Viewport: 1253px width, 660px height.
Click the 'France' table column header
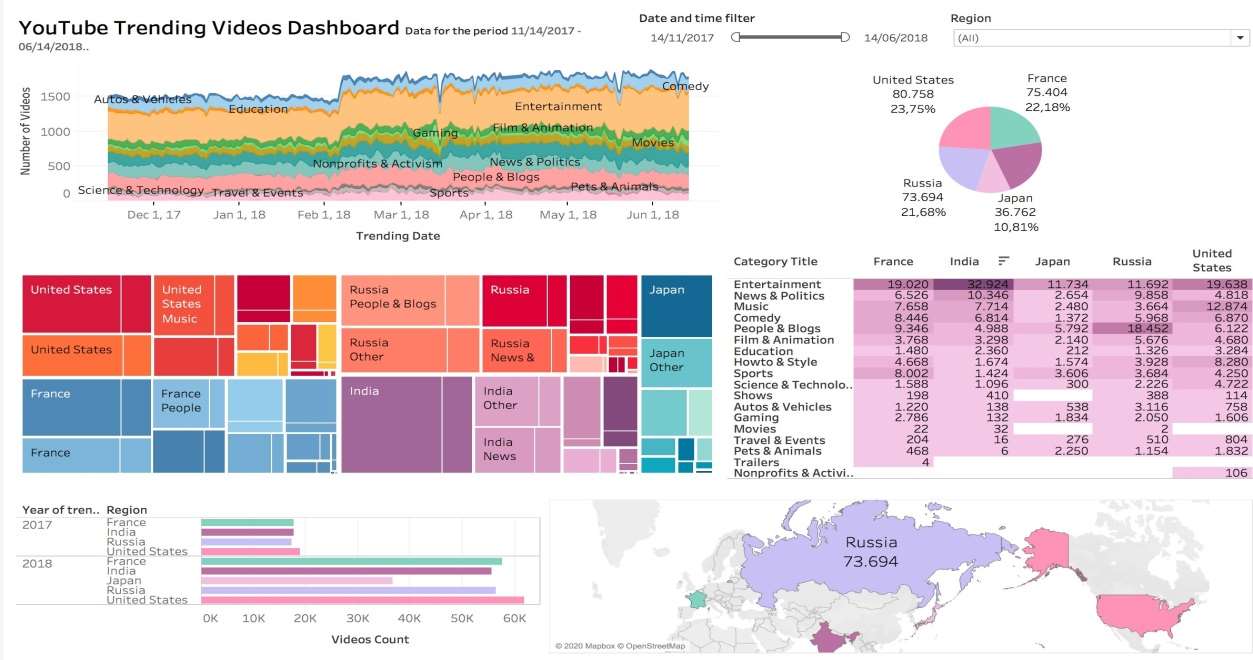[x=893, y=262]
